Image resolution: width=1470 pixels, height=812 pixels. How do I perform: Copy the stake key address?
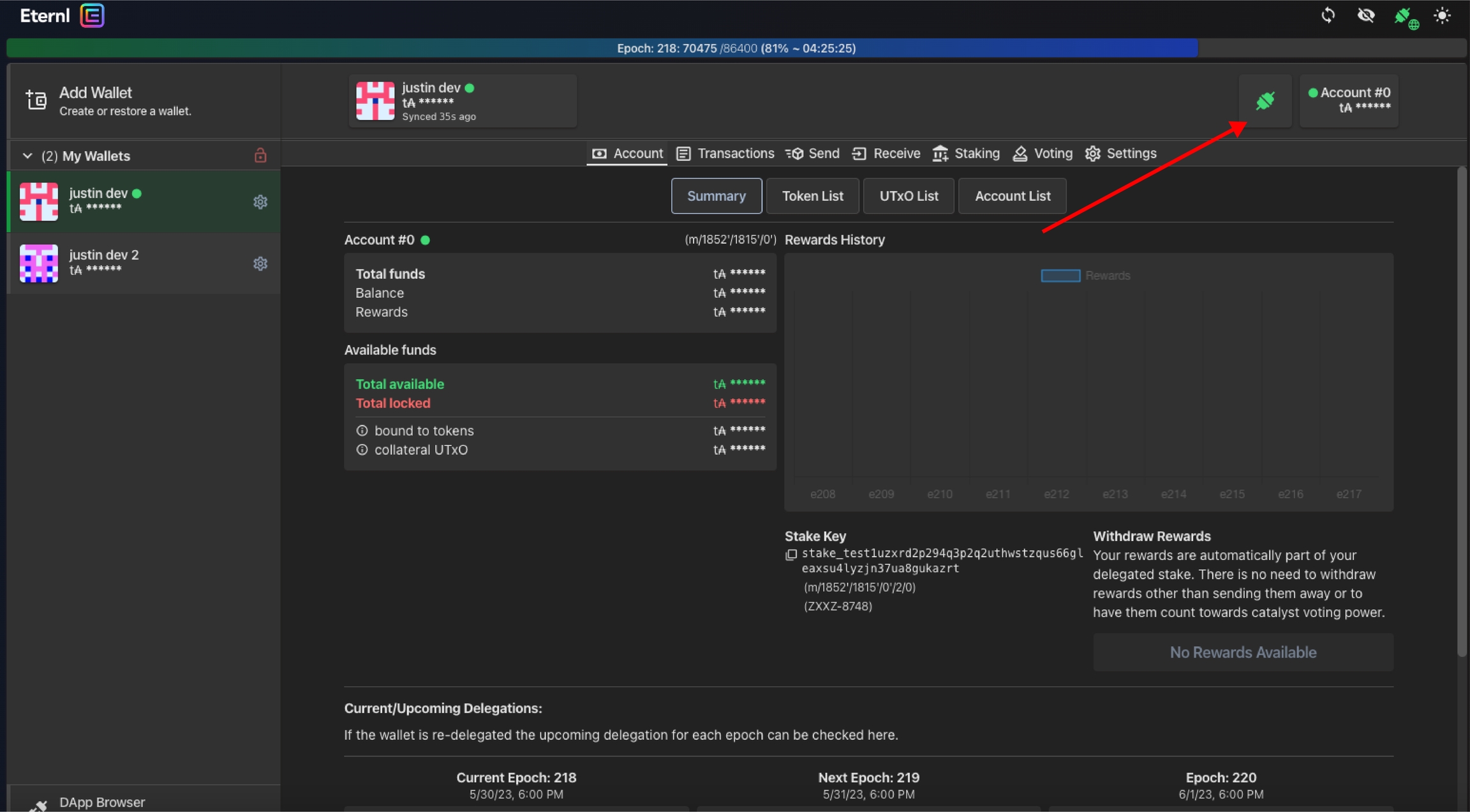791,555
